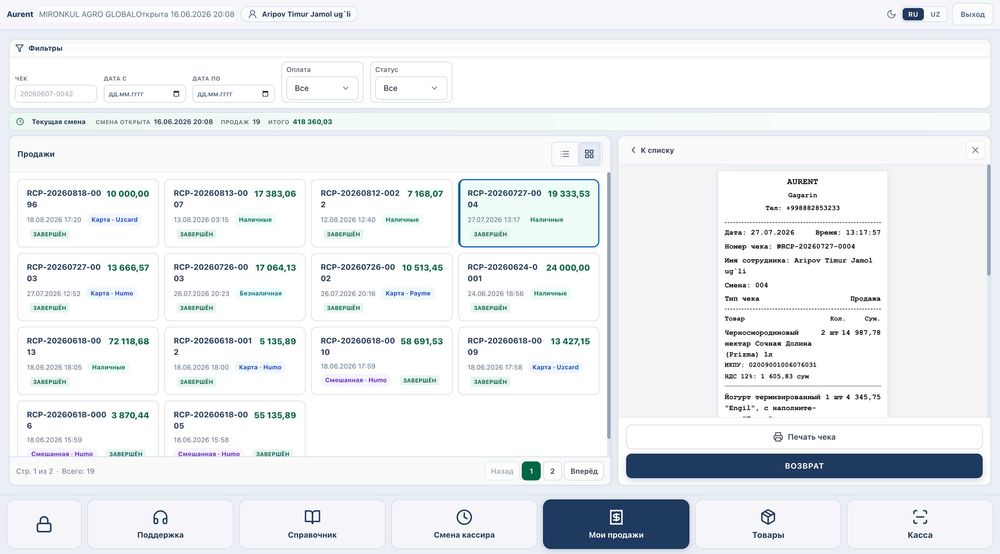Viewport: 1000px width, 554px height.
Task: Close the receipt detail panel
Action: pyautogui.click(x=975, y=150)
